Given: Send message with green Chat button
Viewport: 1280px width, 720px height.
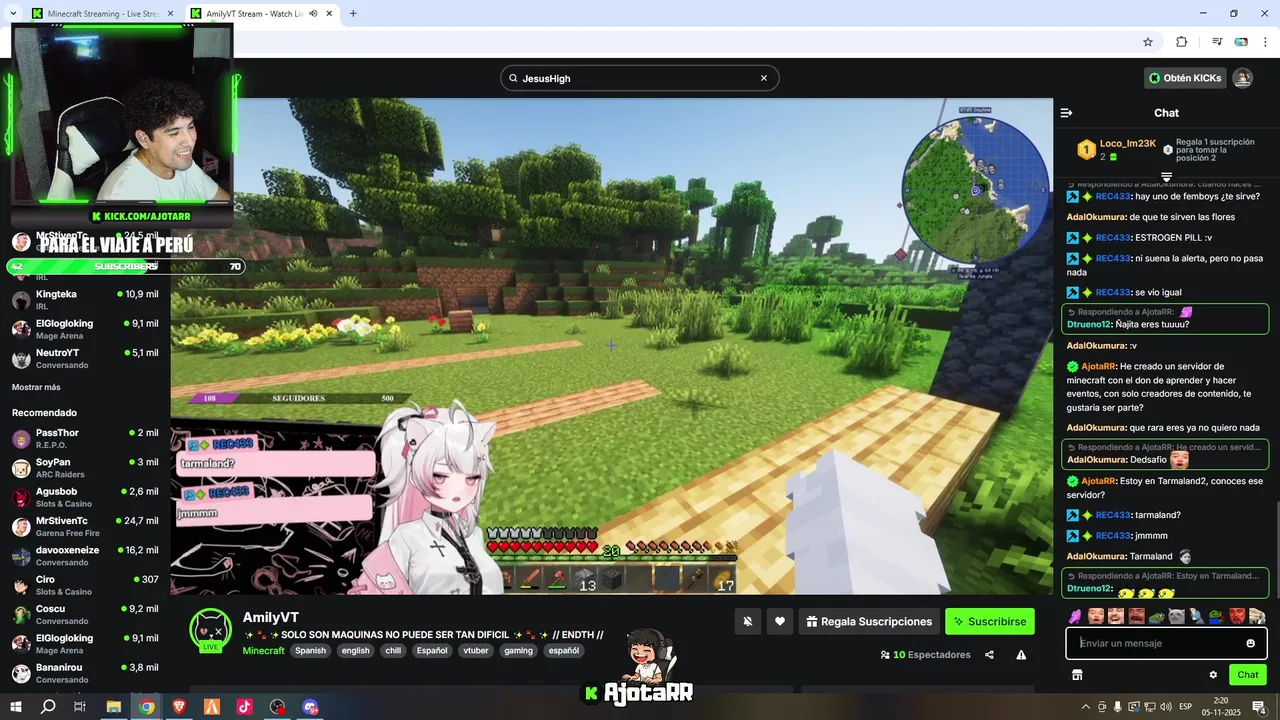Looking at the screenshot, I should (1247, 675).
